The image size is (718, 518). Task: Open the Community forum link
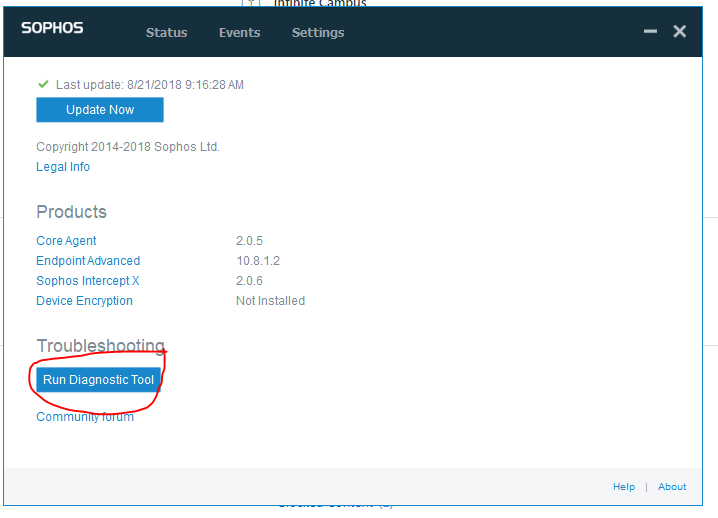(x=85, y=417)
